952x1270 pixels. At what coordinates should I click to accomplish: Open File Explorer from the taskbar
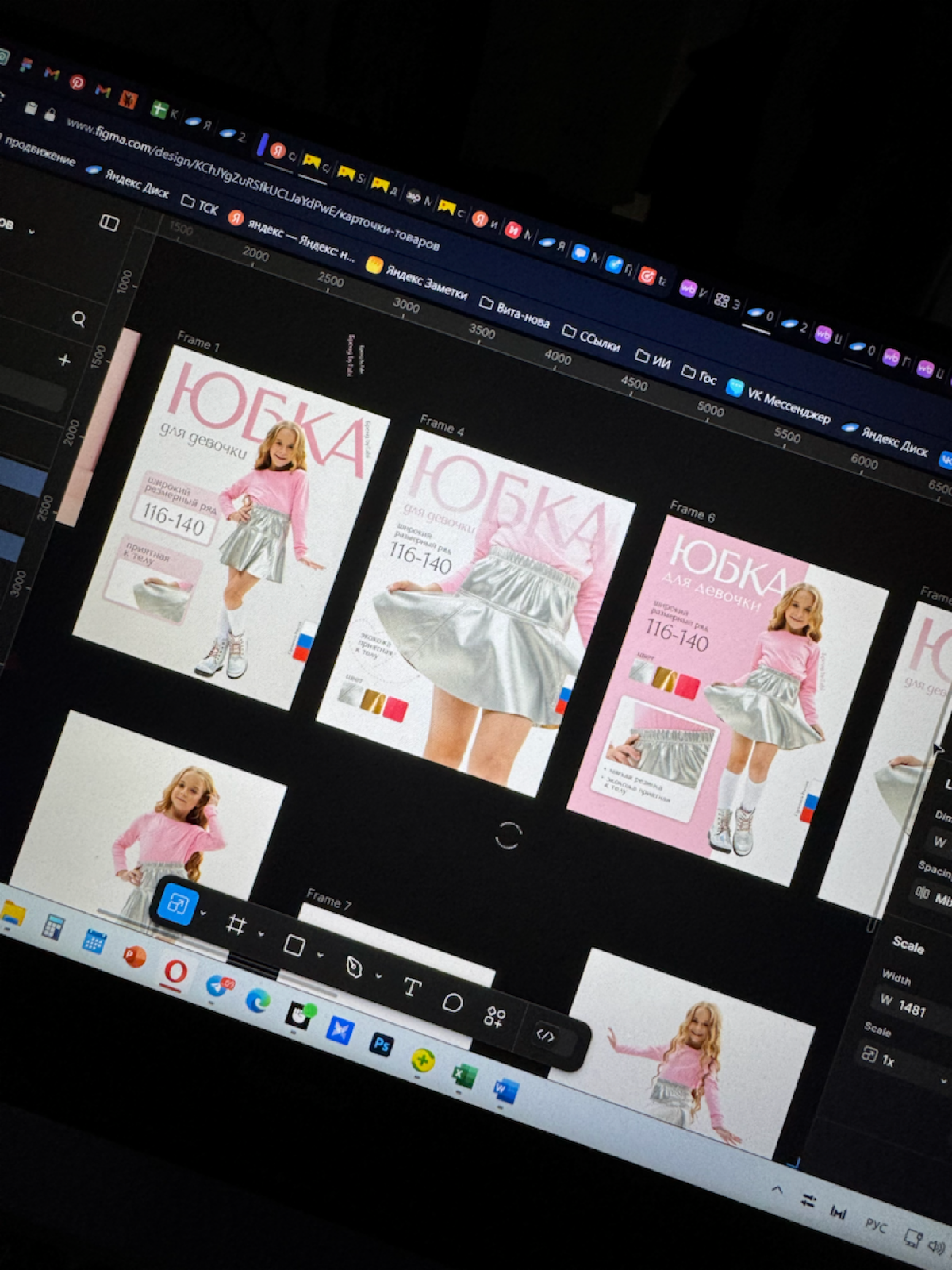point(12,914)
